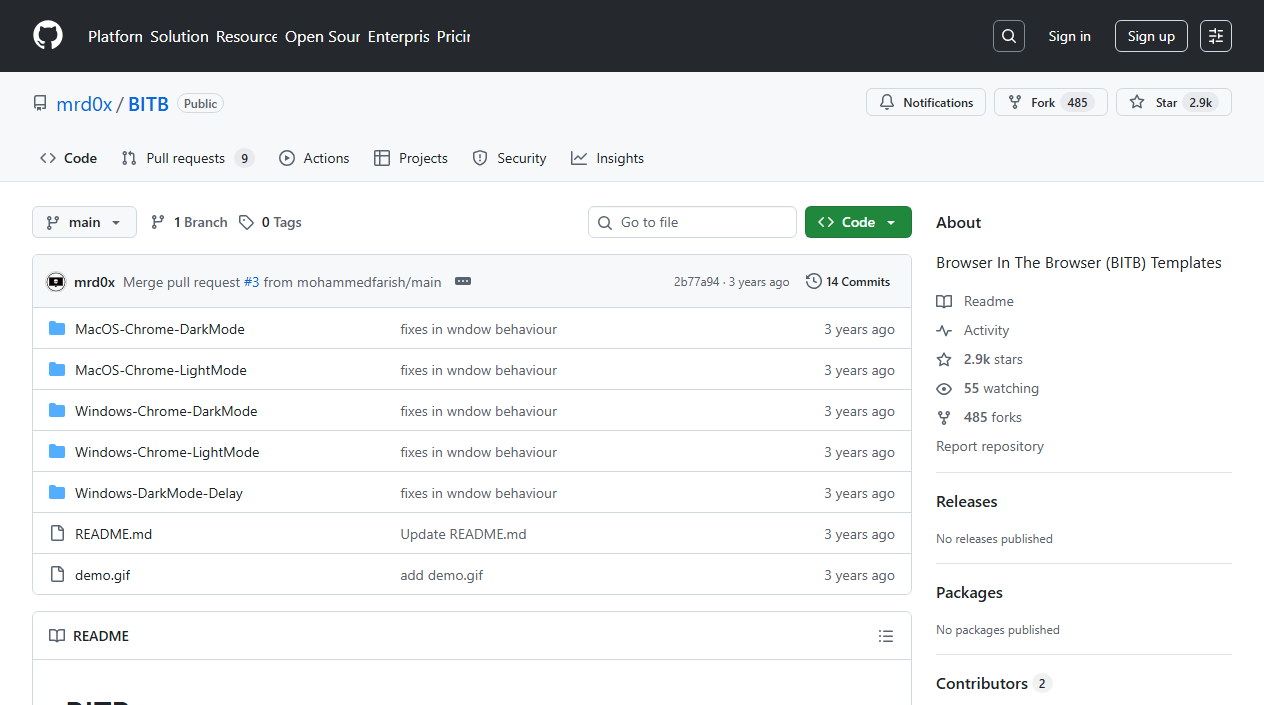Open the demo.gif file
This screenshot has height=705, width=1264.
pos(103,575)
